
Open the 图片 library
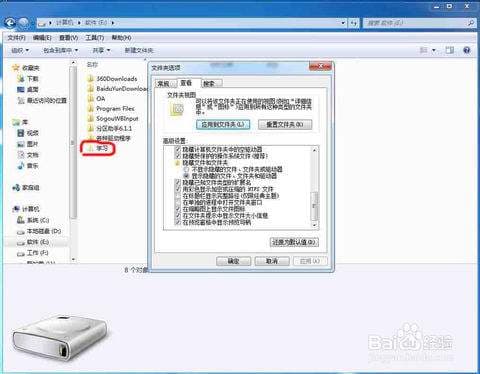(x=28, y=144)
